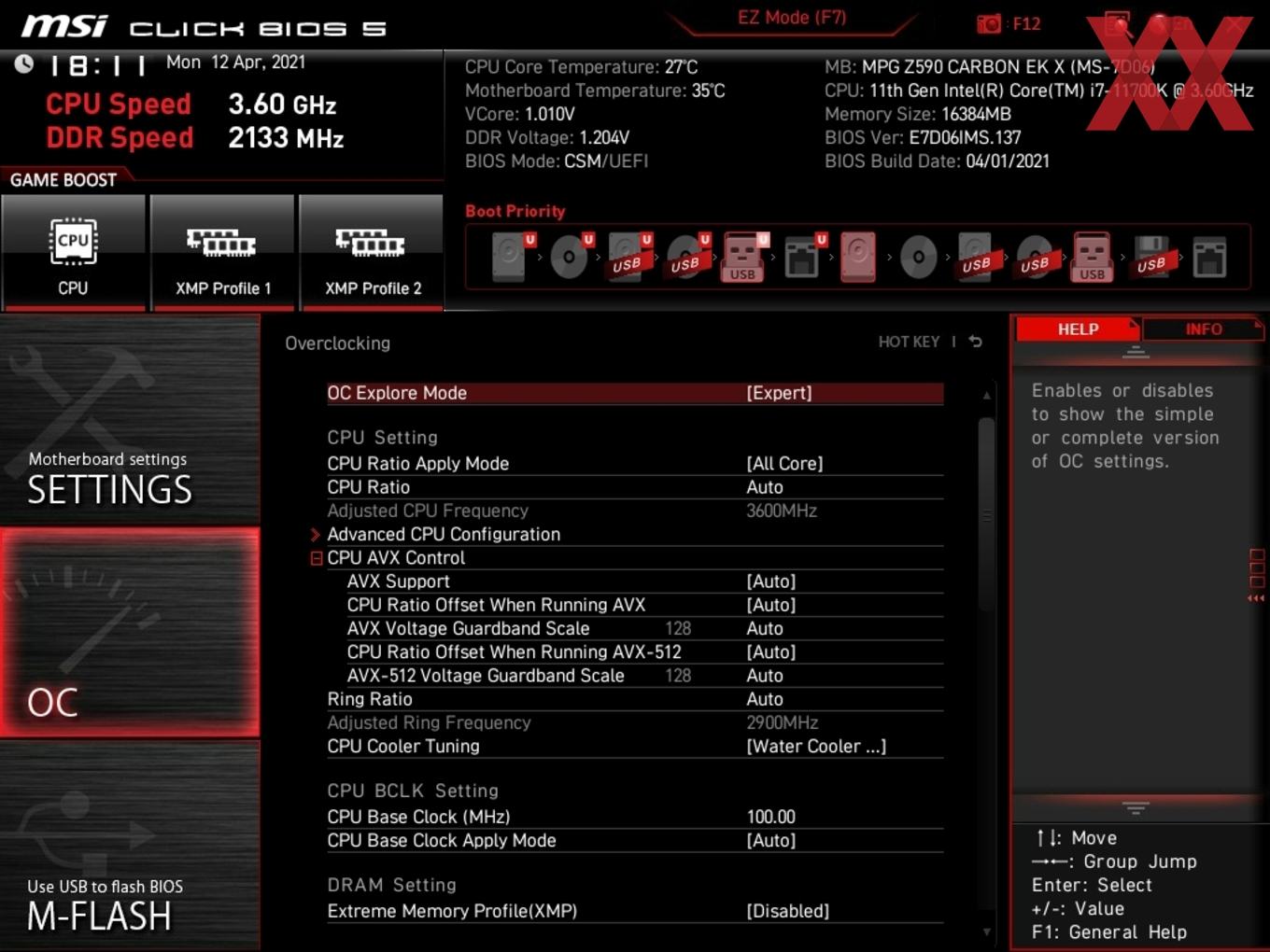Click the GAME BOOST header label
1270x952 pixels.
click(63, 179)
